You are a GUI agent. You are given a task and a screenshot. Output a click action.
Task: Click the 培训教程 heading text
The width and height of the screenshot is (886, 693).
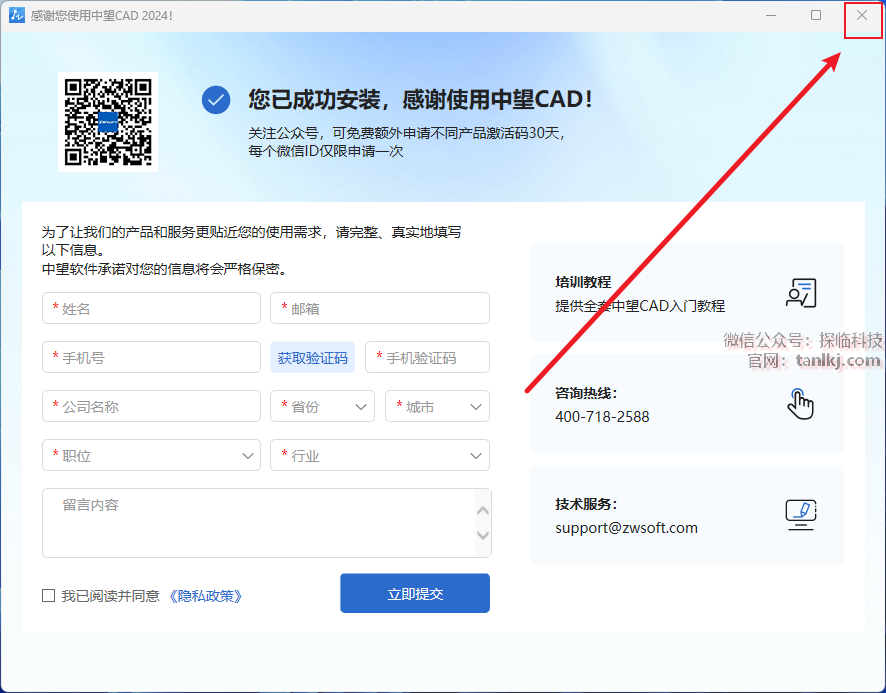[x=583, y=282]
